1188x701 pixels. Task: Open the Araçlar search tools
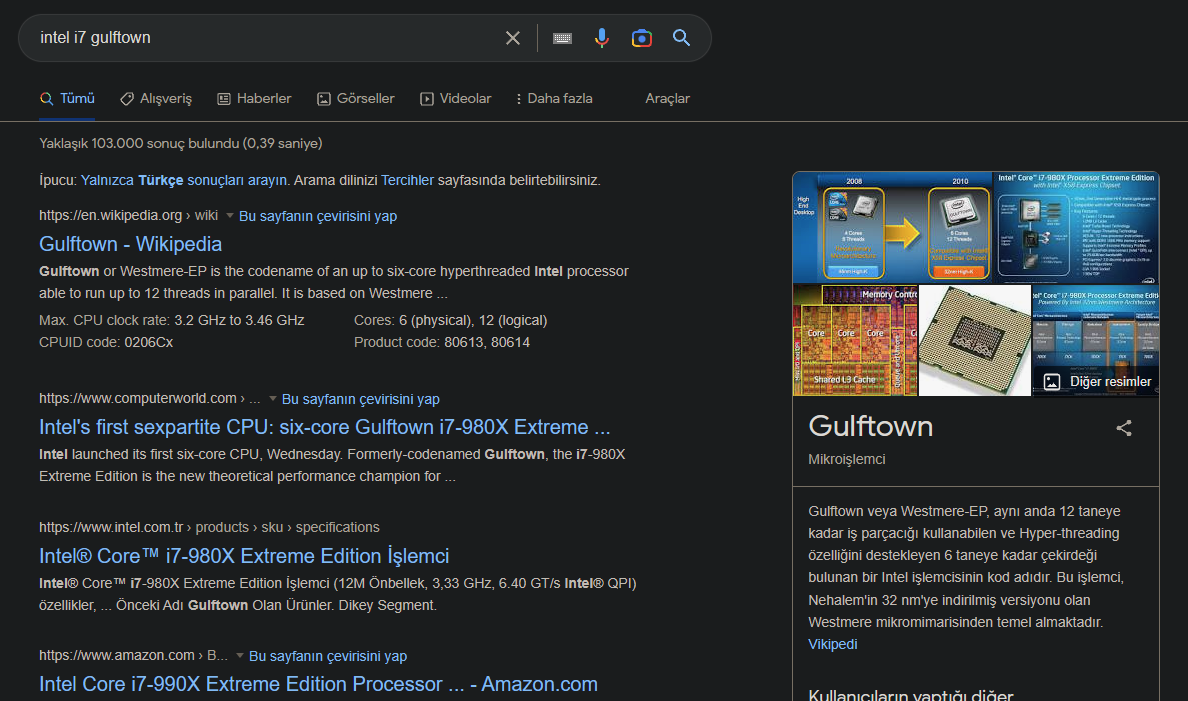pyautogui.click(x=667, y=99)
